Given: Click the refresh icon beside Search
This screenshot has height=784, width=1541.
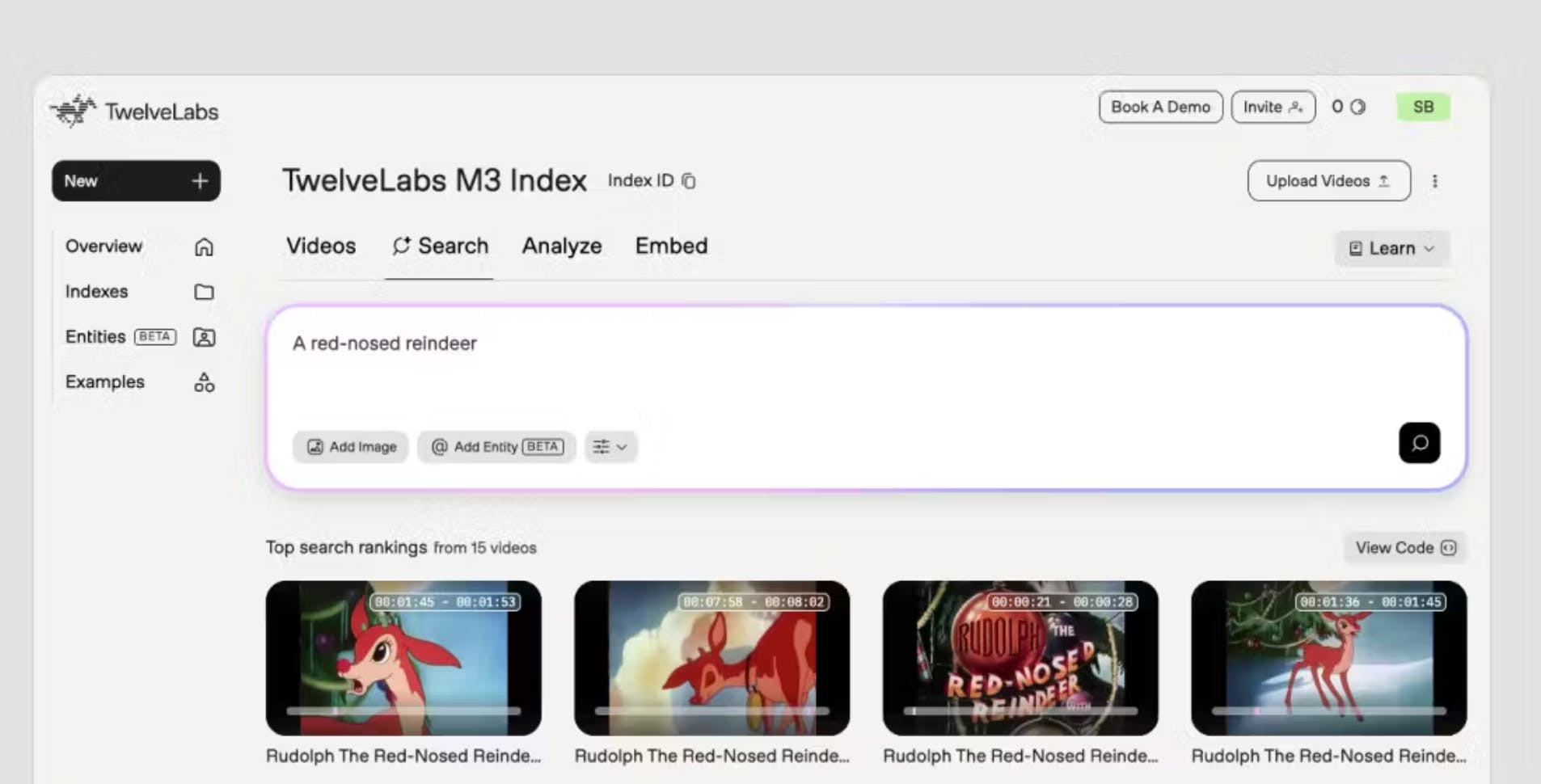Looking at the screenshot, I should [x=401, y=246].
